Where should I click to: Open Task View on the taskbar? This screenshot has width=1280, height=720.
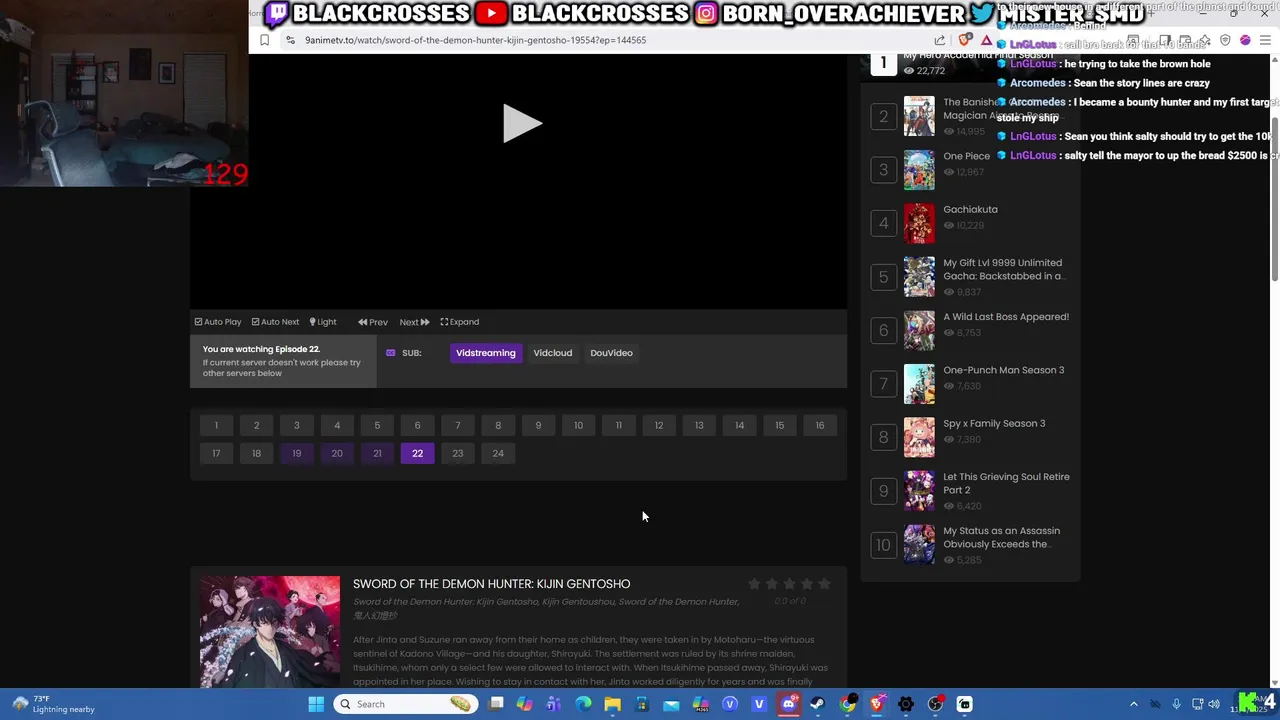496,704
